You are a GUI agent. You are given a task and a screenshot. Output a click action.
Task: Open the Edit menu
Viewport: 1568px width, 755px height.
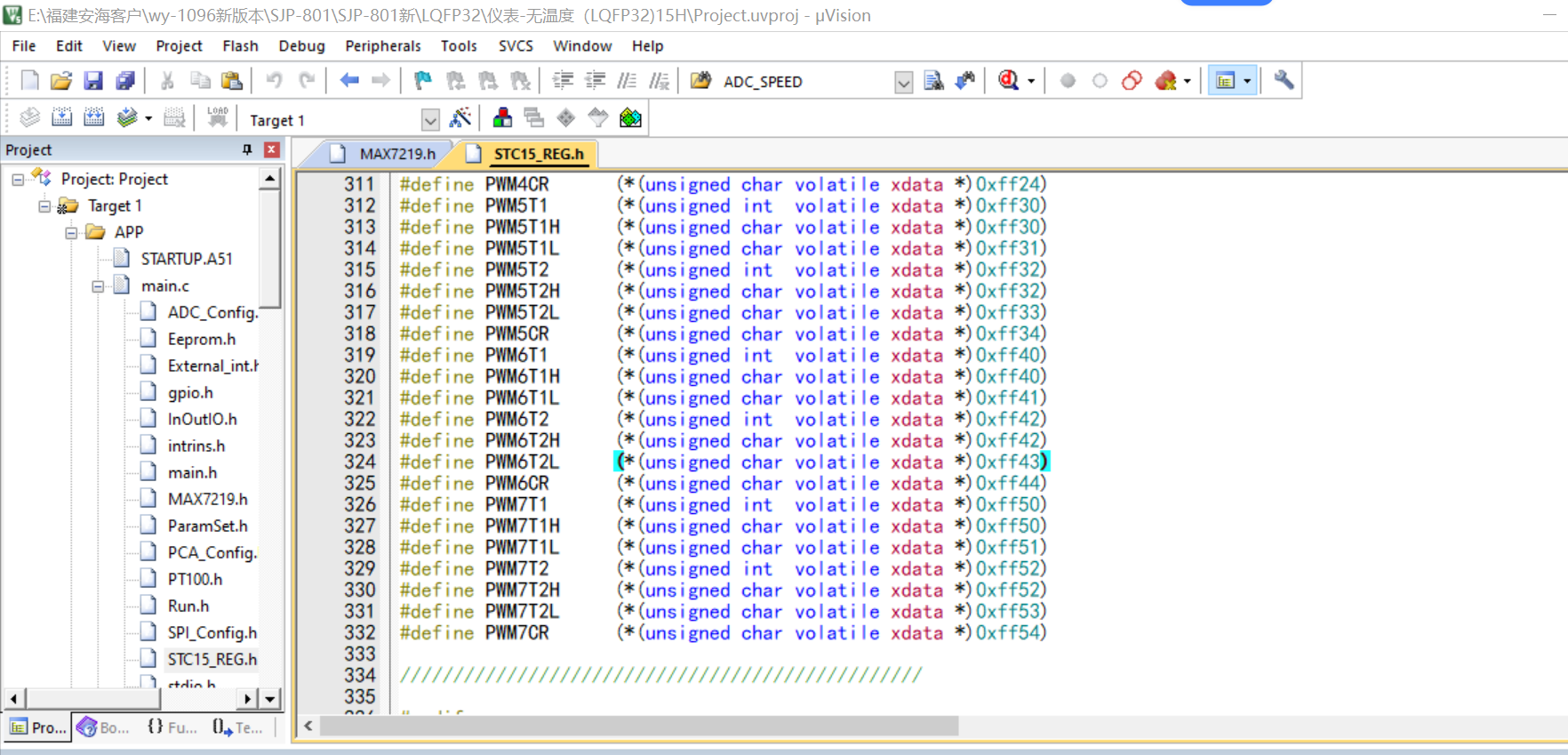tap(69, 46)
